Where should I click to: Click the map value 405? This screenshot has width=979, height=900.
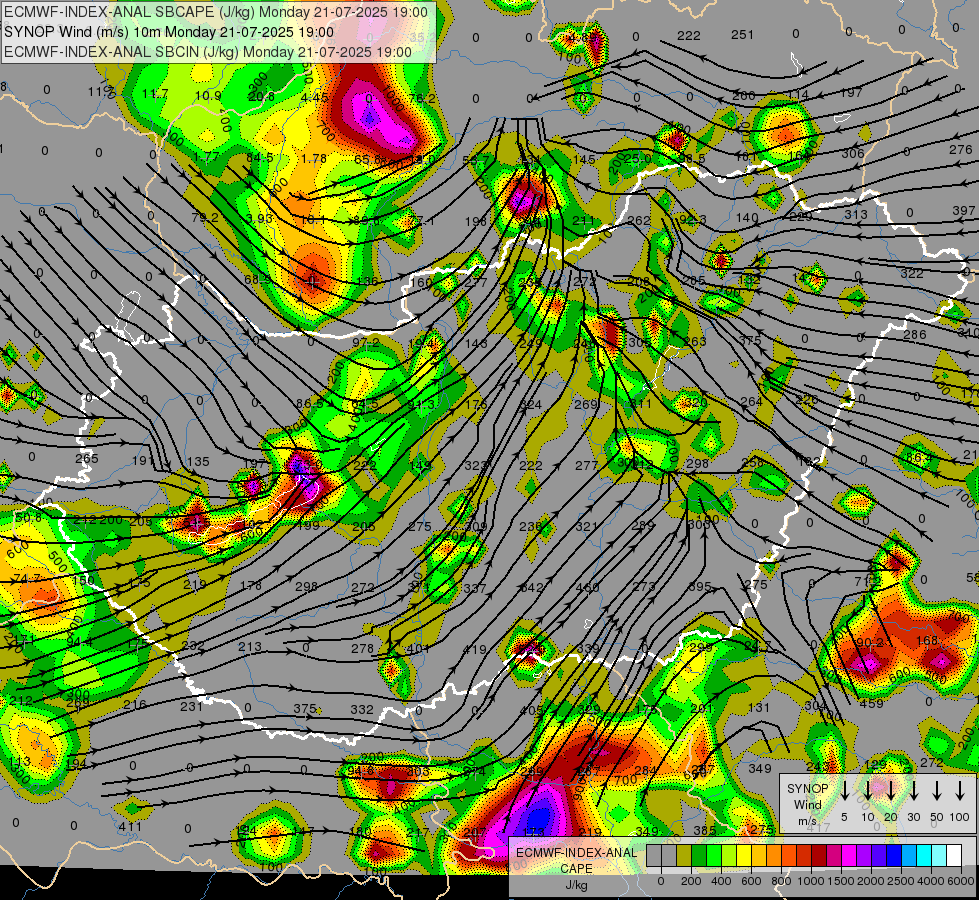click(x=531, y=710)
